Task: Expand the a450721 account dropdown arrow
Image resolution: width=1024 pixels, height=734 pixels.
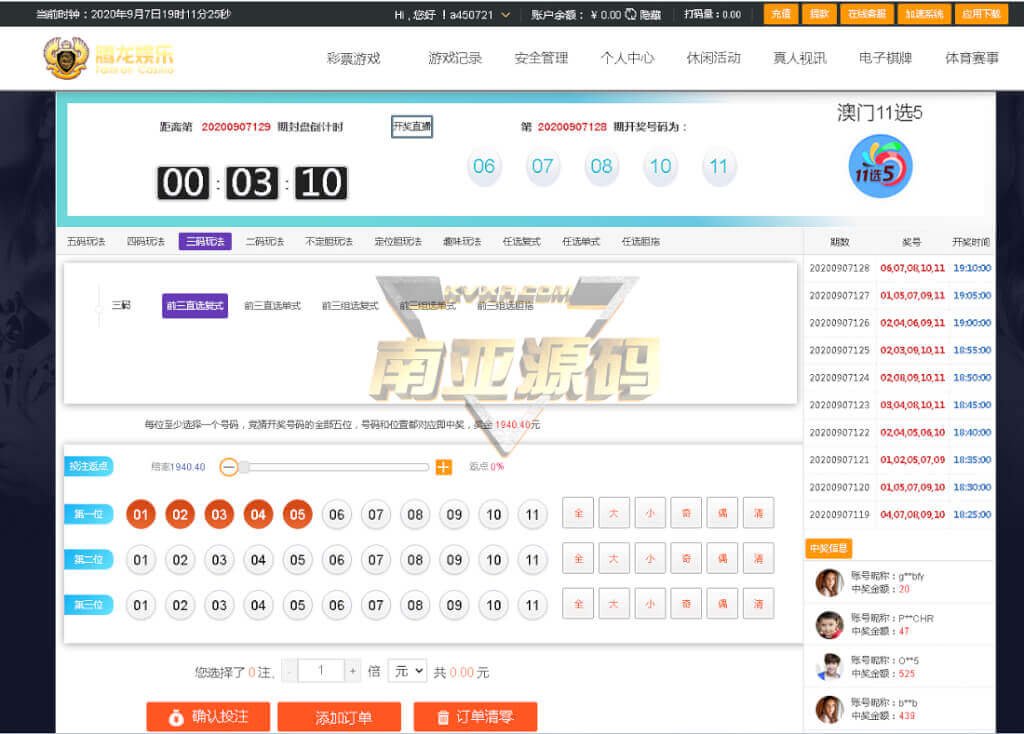Action: click(x=505, y=15)
